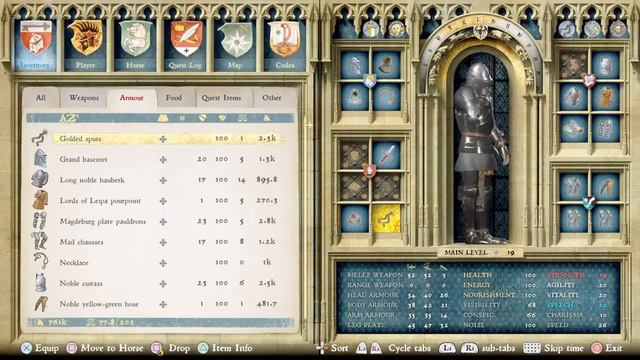
Task: Click the Sort button prompt
Action: coord(333,348)
